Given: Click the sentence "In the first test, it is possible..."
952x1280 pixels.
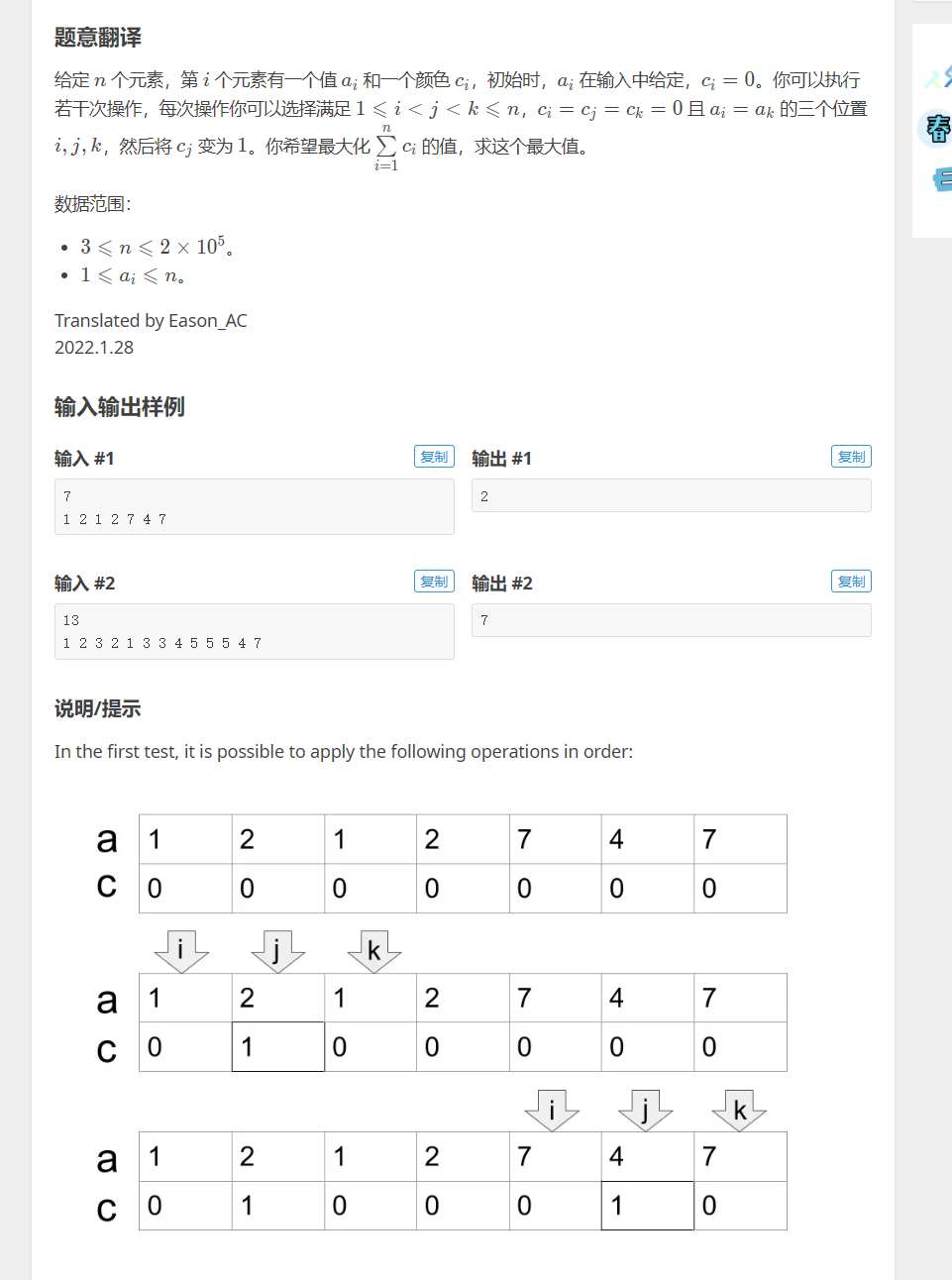Looking at the screenshot, I should point(344,752).
